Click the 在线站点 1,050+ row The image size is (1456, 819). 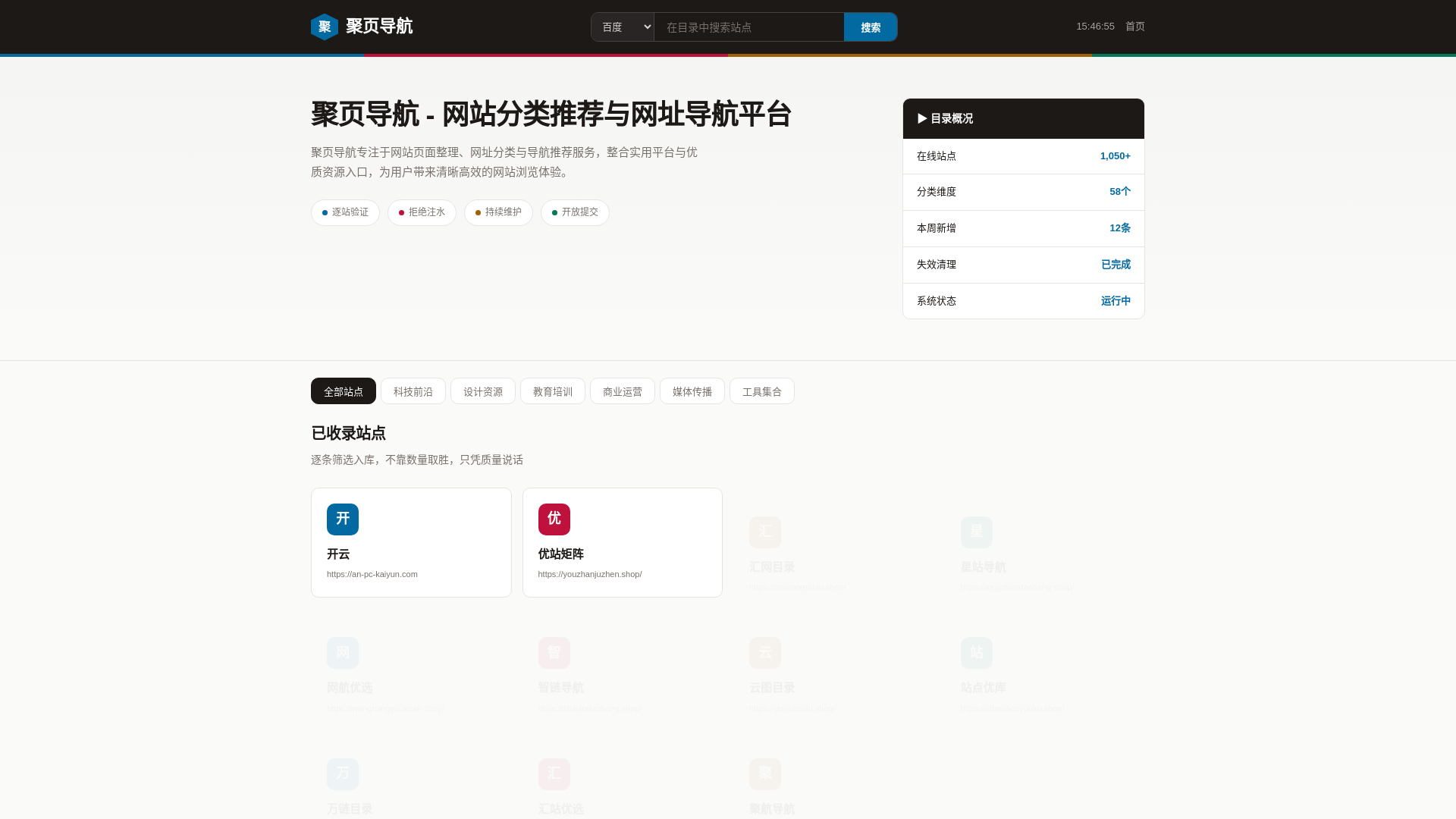[1024, 156]
